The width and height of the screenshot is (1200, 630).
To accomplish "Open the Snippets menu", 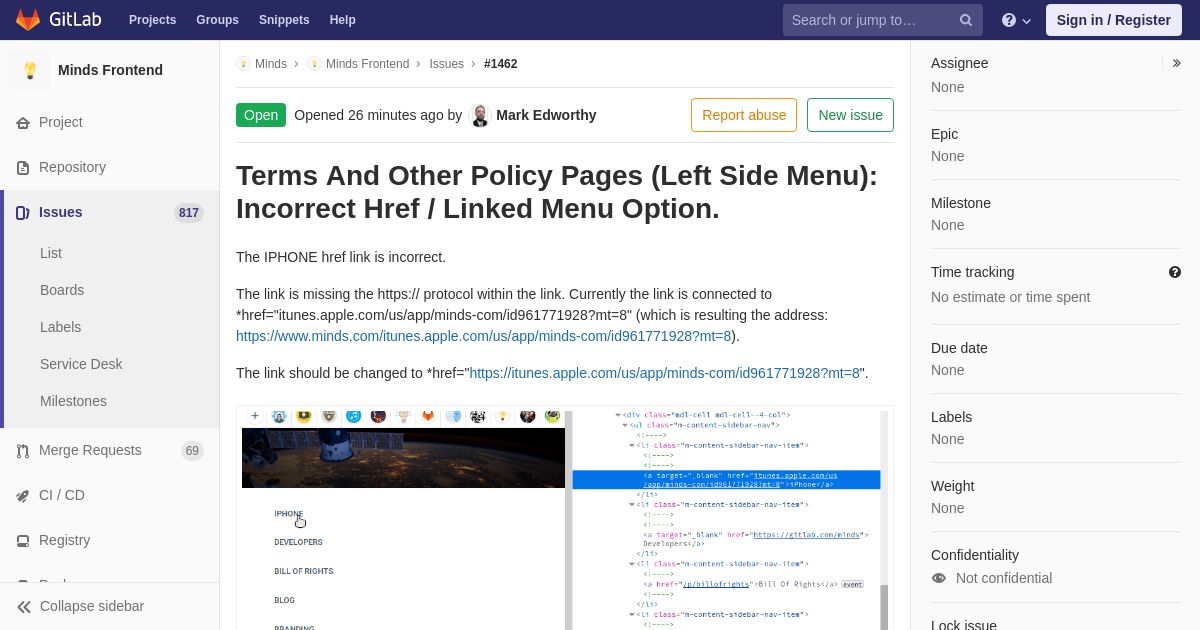I will pos(284,20).
